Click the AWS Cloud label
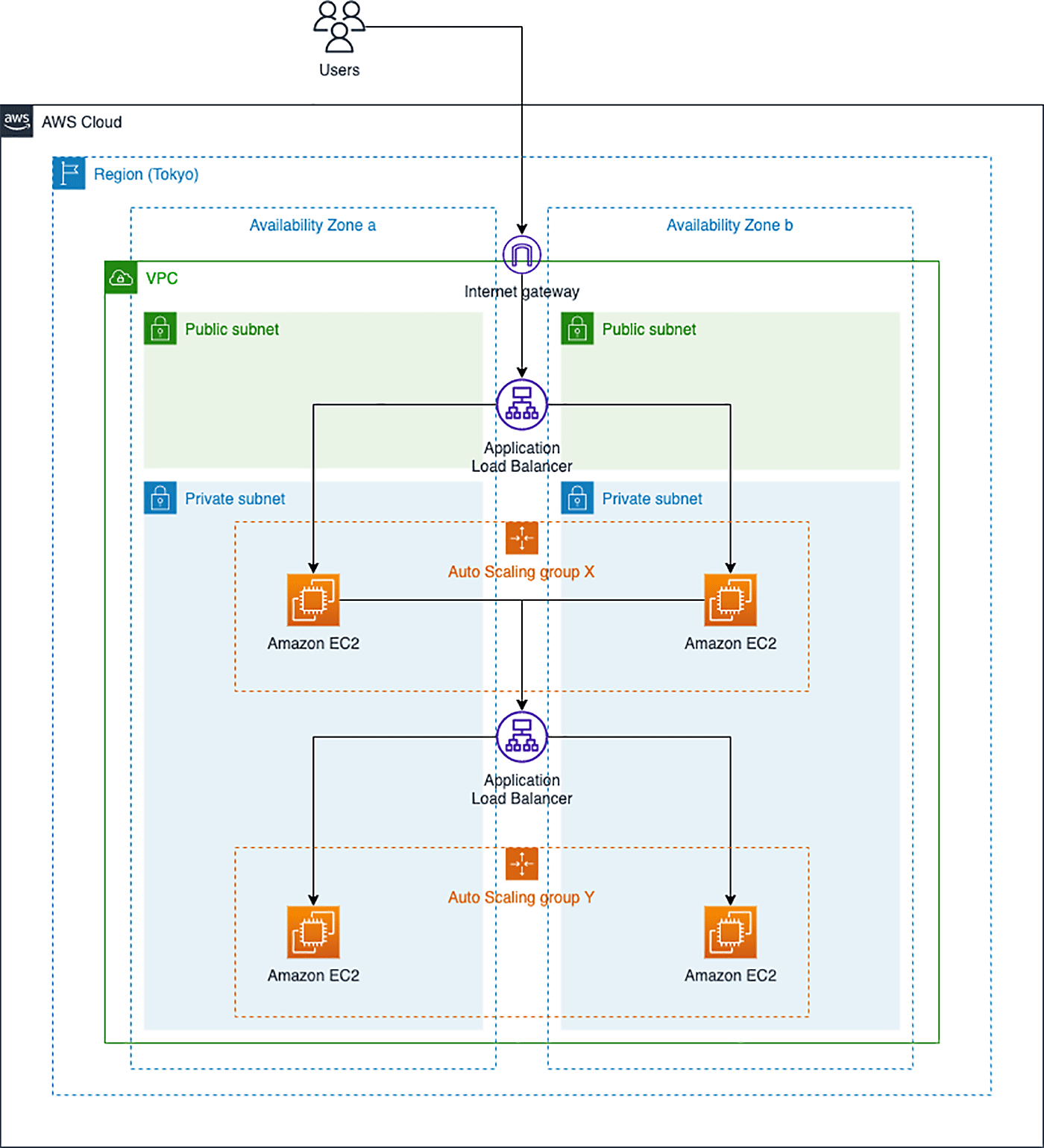The image size is (1044, 1148). click(x=82, y=122)
